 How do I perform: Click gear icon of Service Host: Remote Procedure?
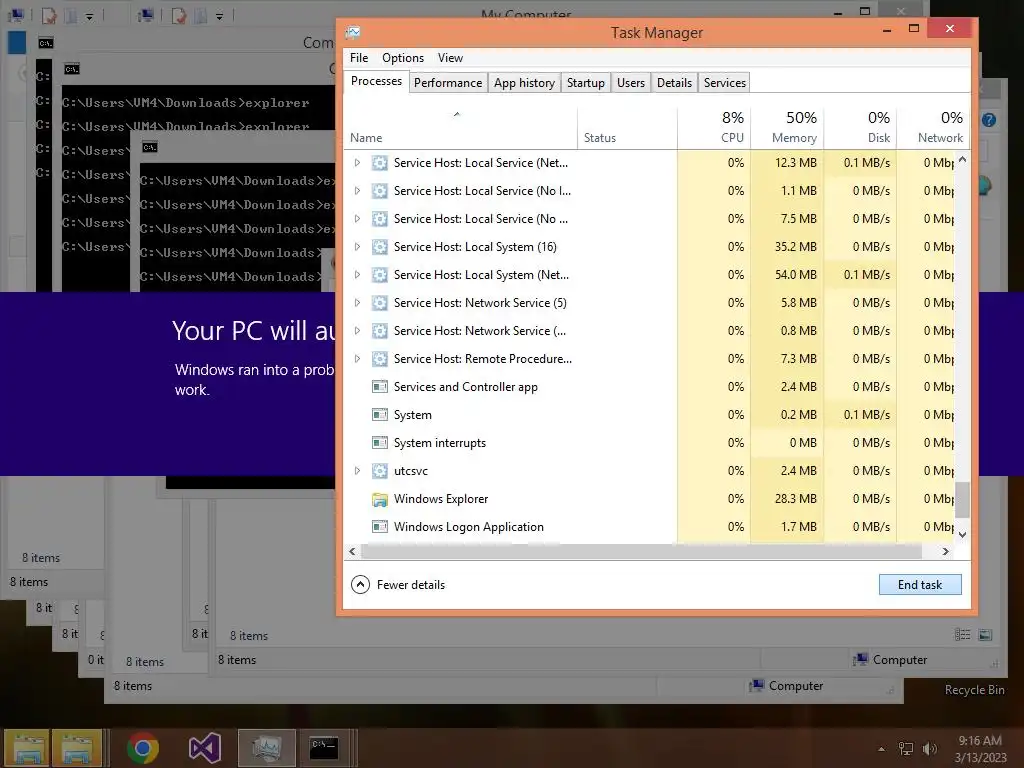pyautogui.click(x=379, y=359)
